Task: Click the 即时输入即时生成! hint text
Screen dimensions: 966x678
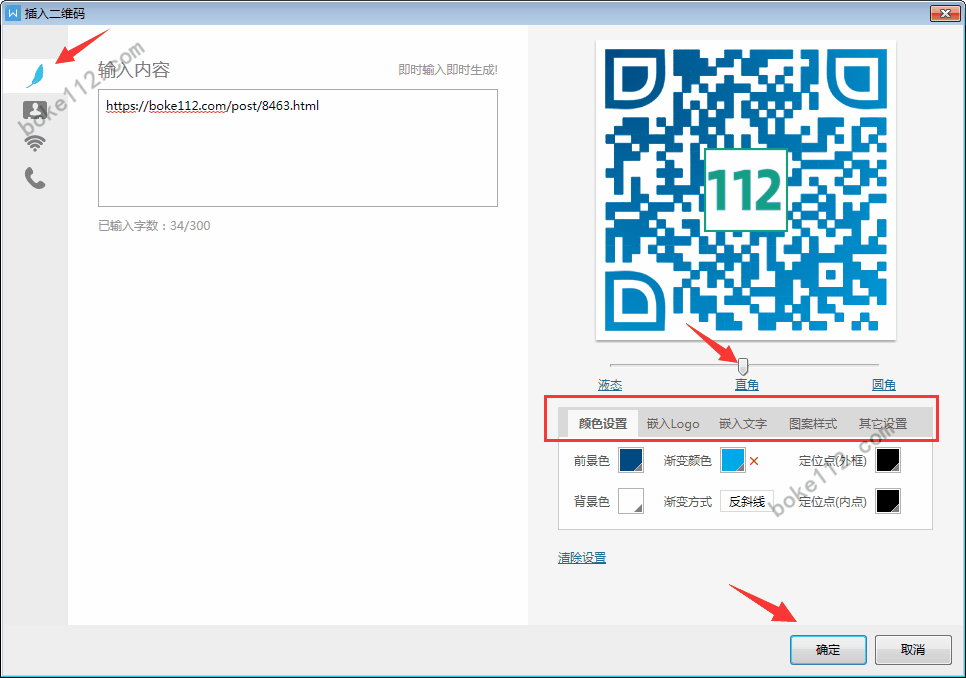Action: (x=448, y=70)
